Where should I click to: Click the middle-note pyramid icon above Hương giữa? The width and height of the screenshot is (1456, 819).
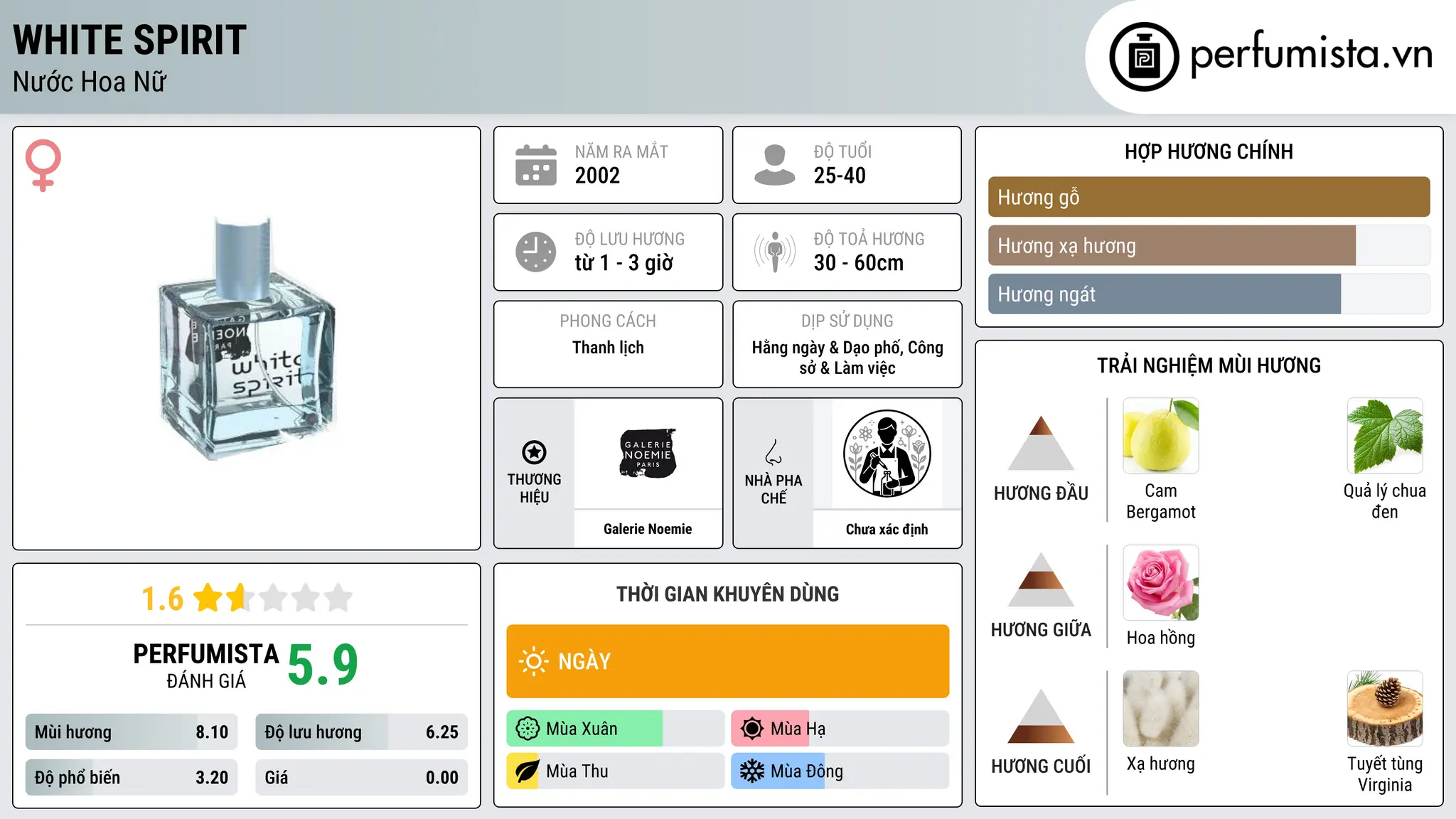click(1041, 579)
